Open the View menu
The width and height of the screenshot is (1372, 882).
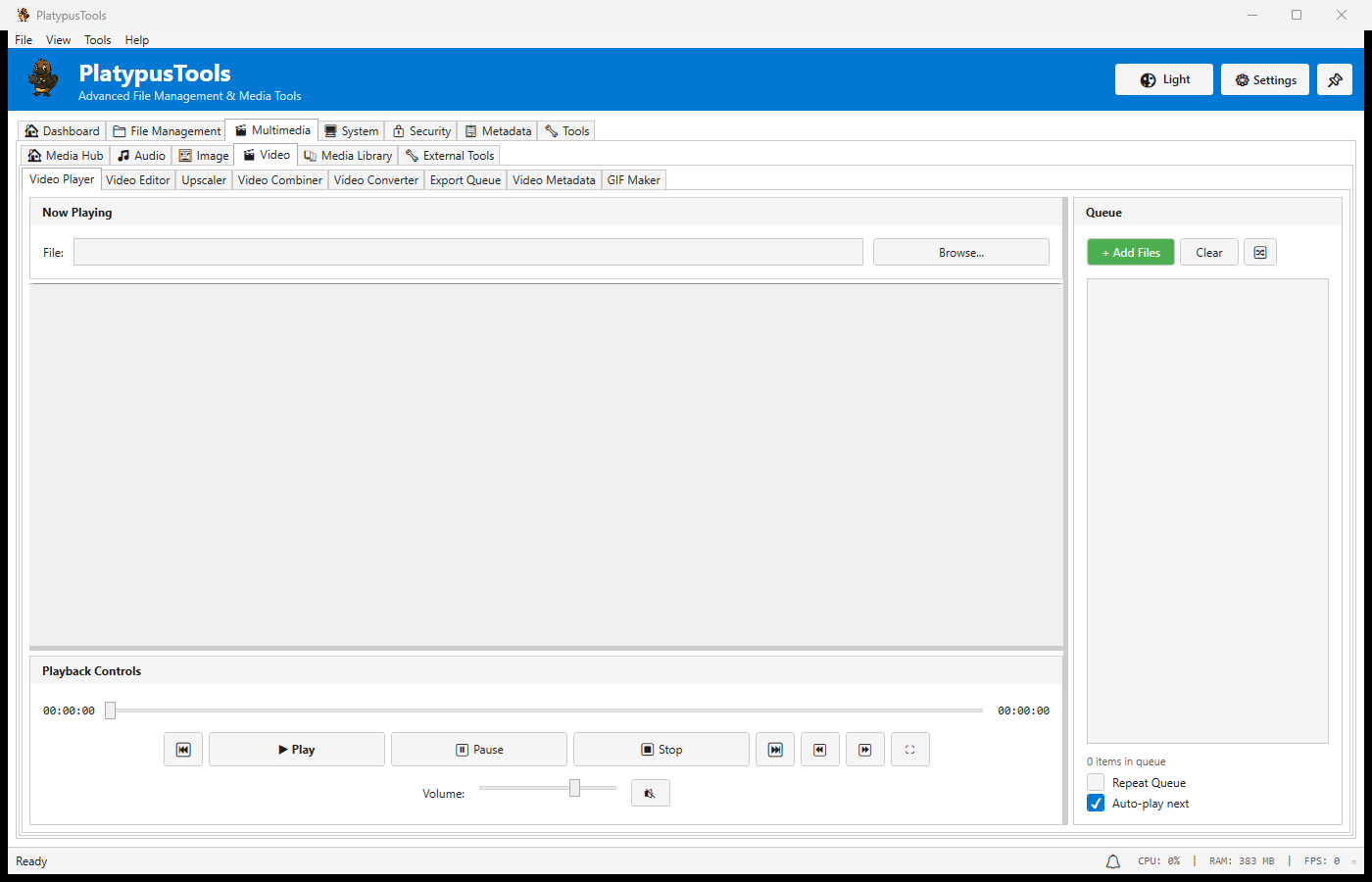58,40
